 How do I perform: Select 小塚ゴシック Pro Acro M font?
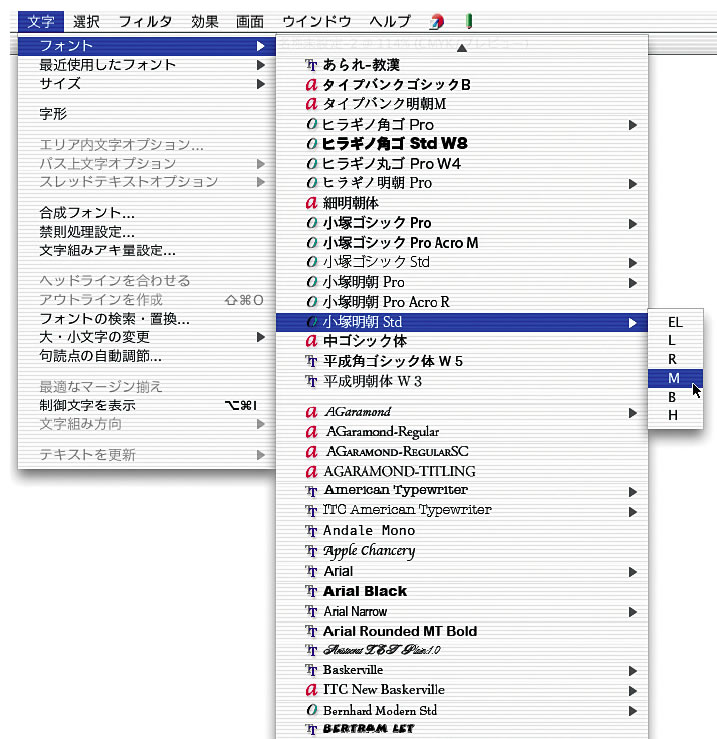(462, 243)
